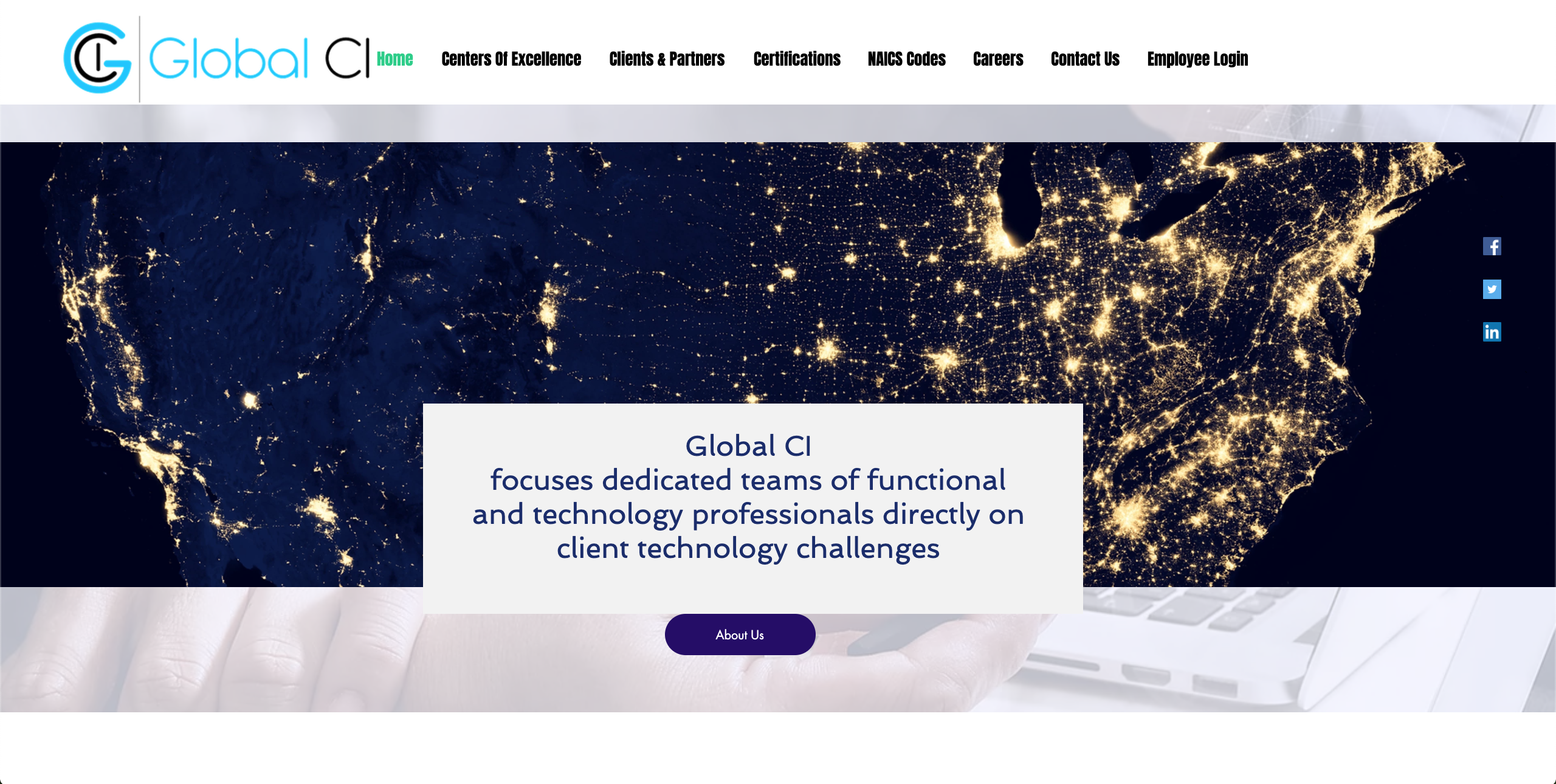This screenshot has height=784, width=1556.
Task: Click the About Us button
Action: (x=739, y=634)
